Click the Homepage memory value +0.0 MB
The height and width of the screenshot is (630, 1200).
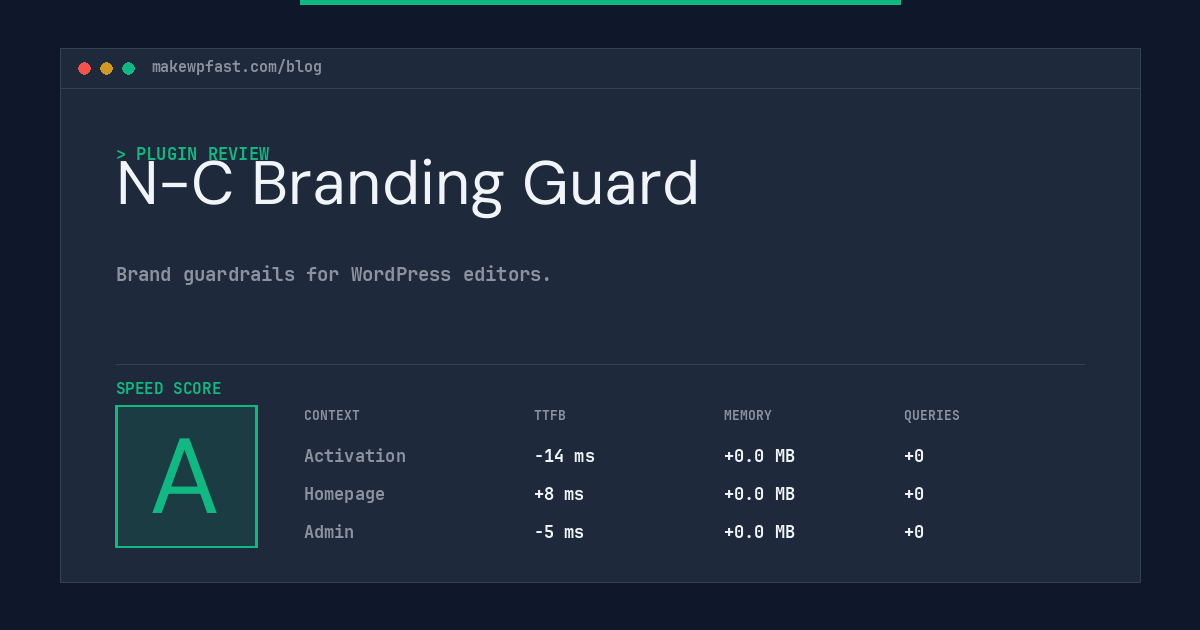[759, 494]
